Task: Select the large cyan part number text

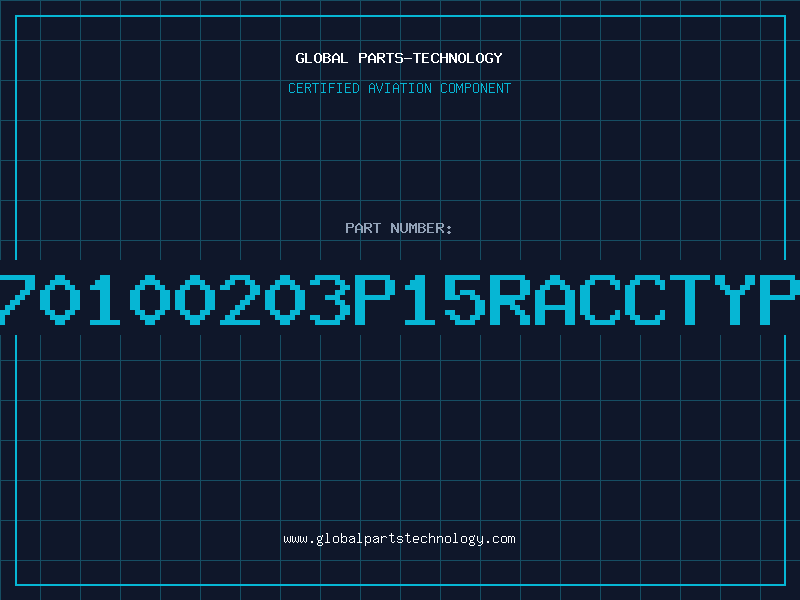Action: coord(400,299)
